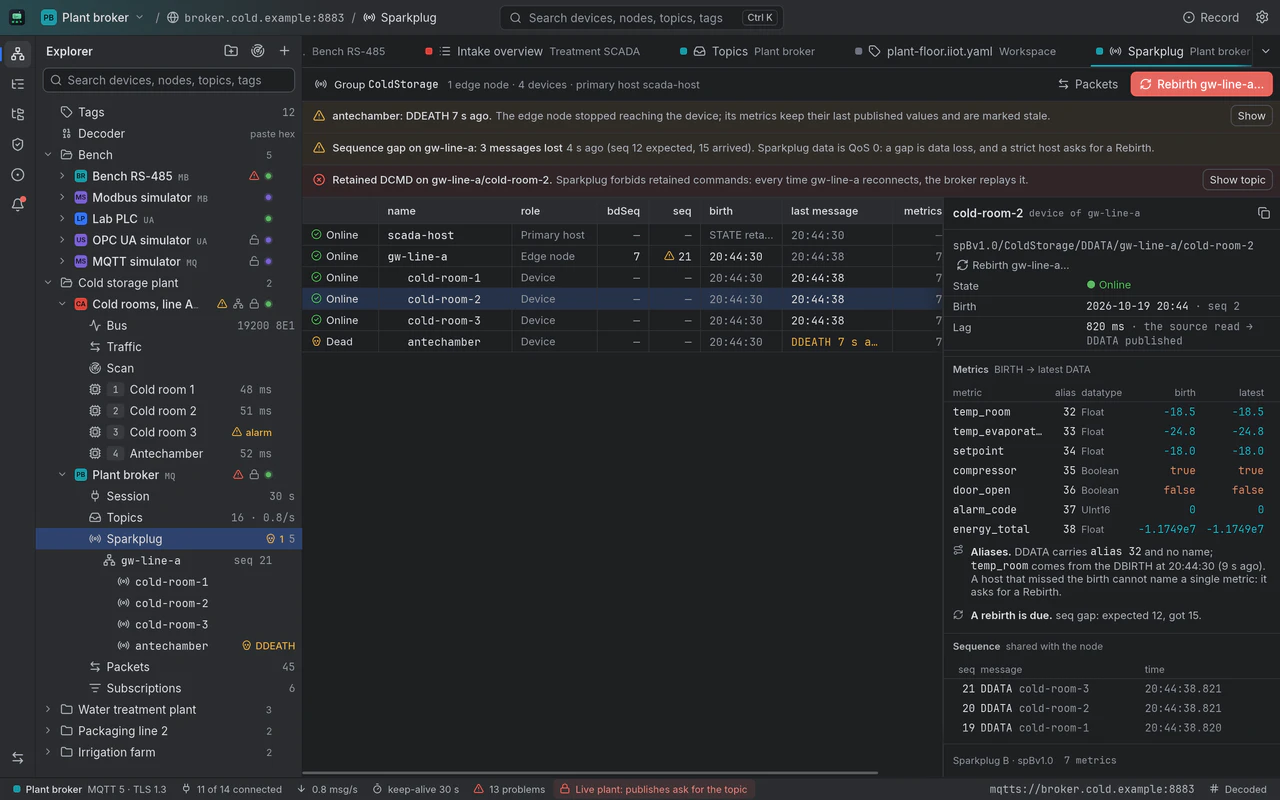Click the swap arrows icon at the sidebar bottom

click(x=18, y=758)
